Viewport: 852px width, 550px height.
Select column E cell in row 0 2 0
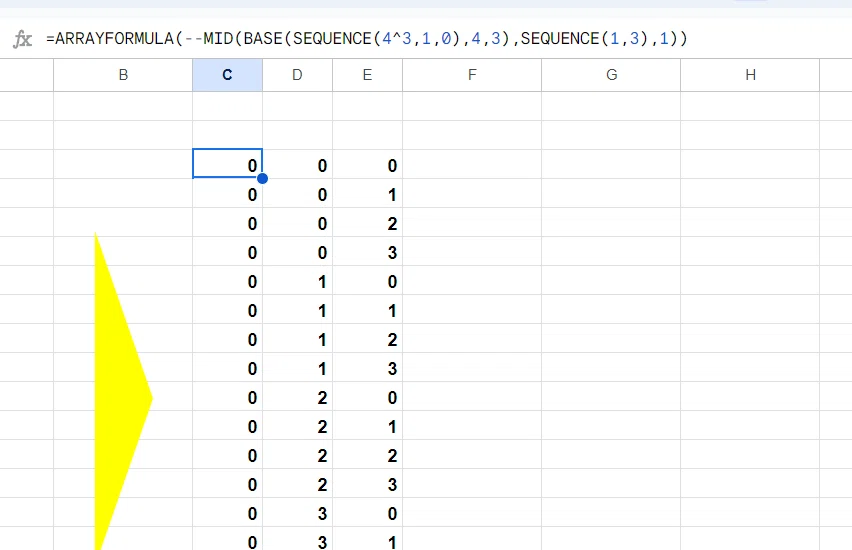pyautogui.click(x=367, y=396)
